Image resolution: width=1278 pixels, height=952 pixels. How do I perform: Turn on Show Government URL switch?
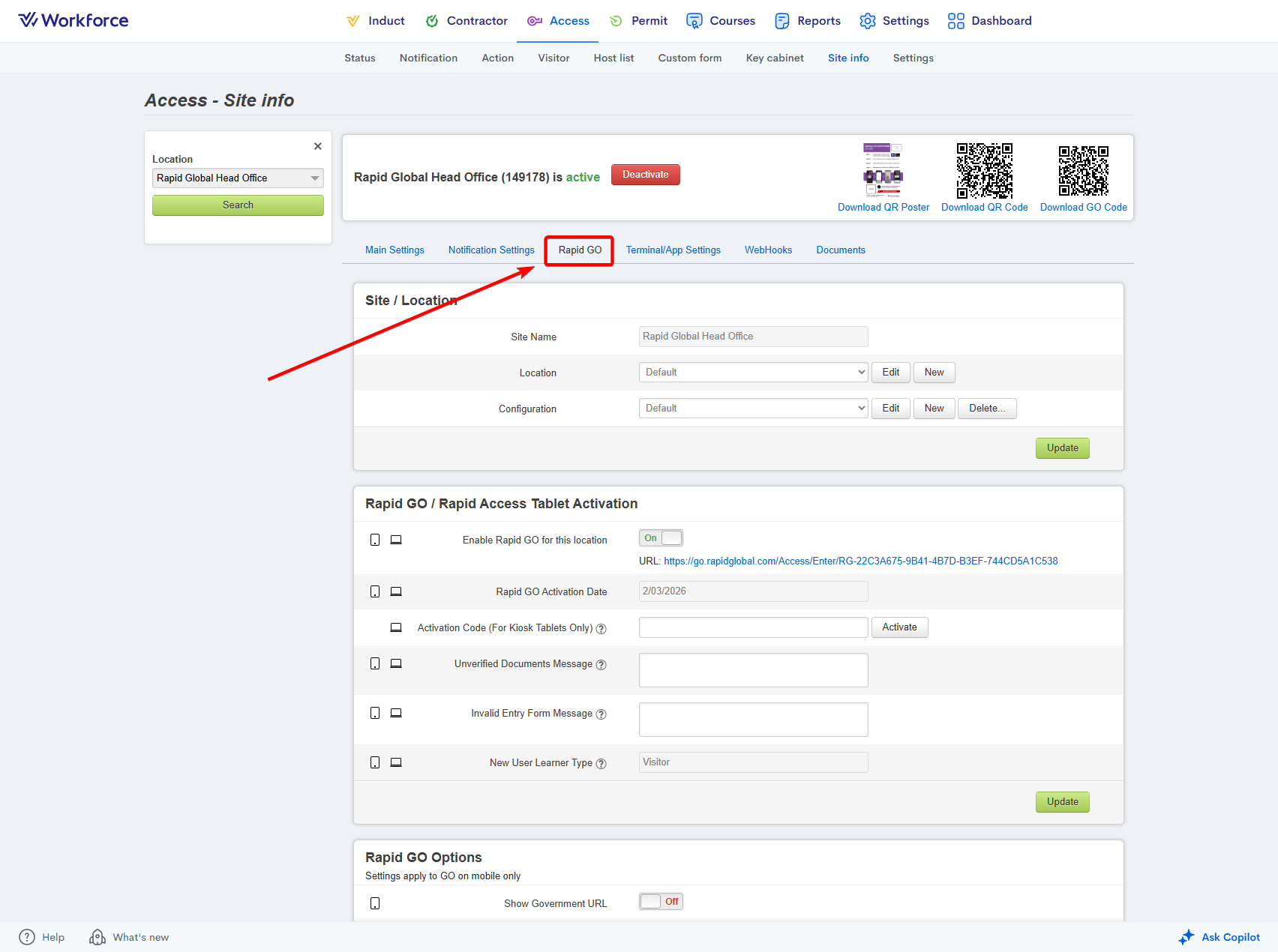click(x=661, y=902)
